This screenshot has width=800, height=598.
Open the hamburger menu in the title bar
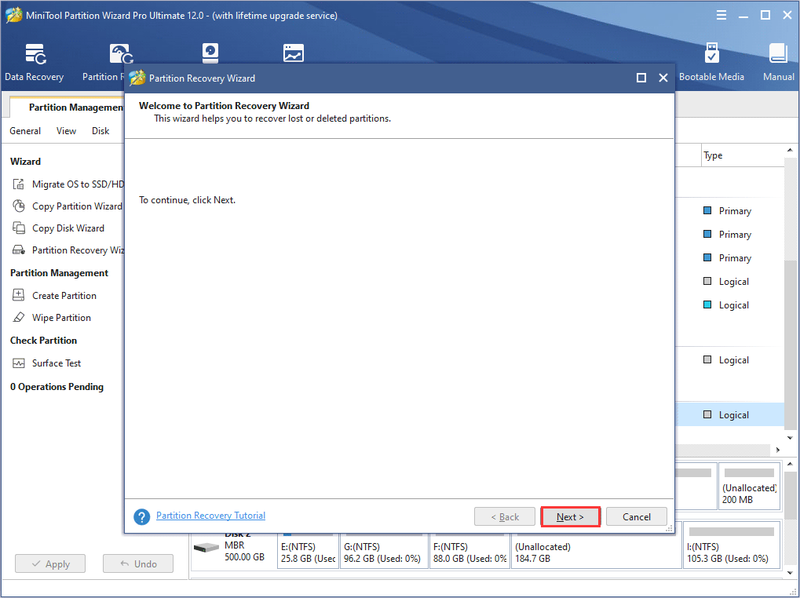tap(721, 15)
